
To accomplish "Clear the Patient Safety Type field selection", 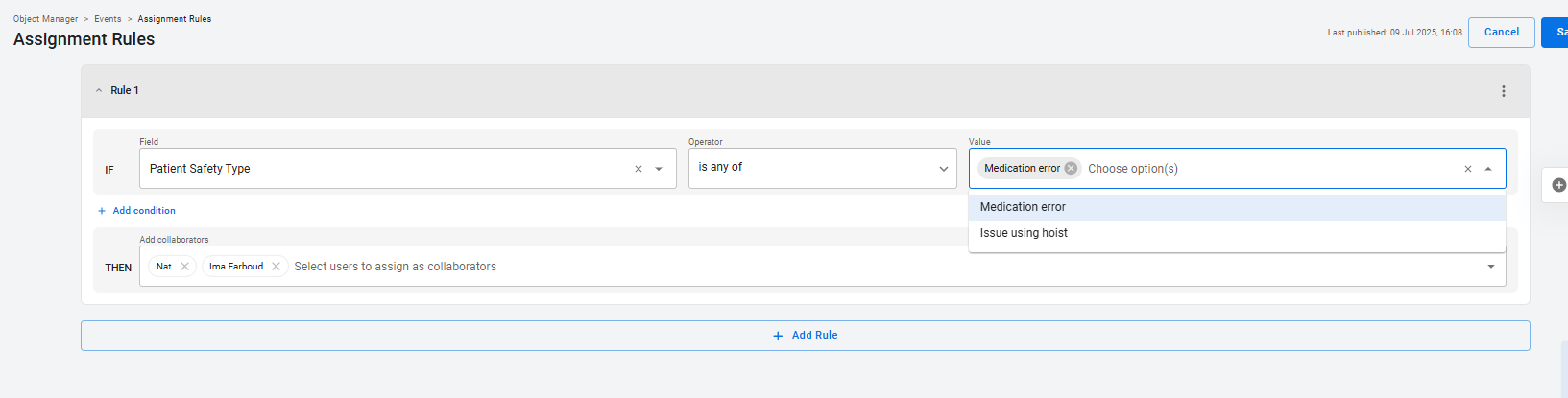I will pyautogui.click(x=639, y=170).
